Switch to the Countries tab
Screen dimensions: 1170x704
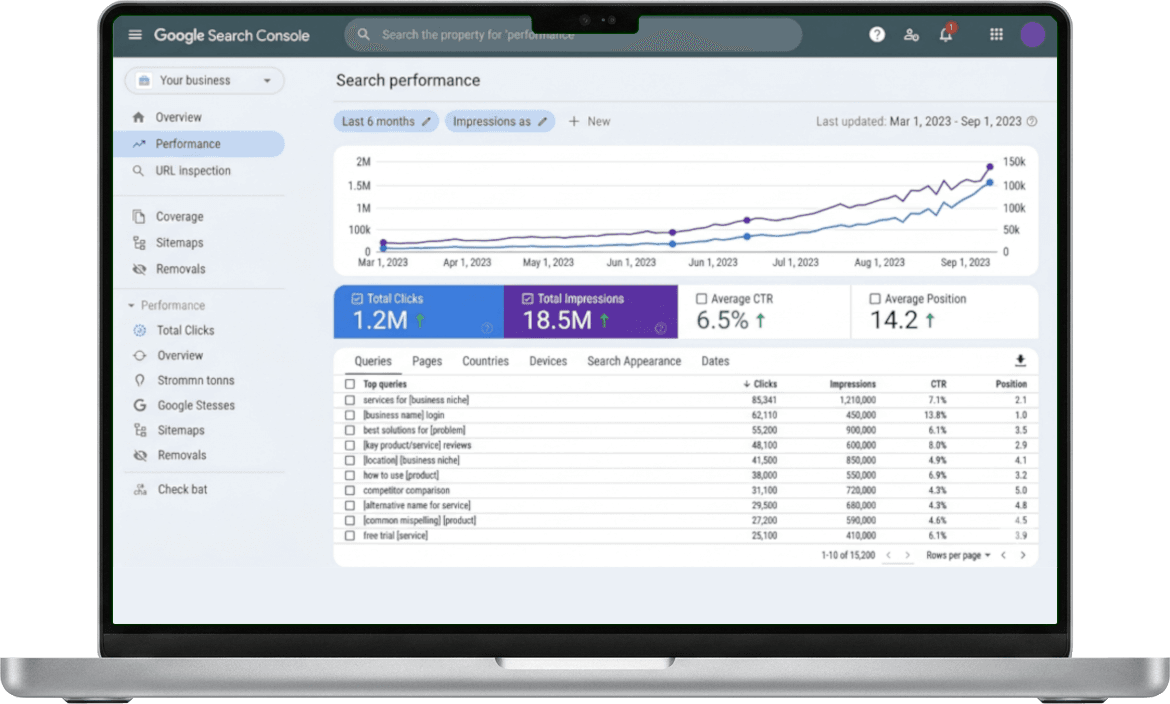tap(485, 361)
